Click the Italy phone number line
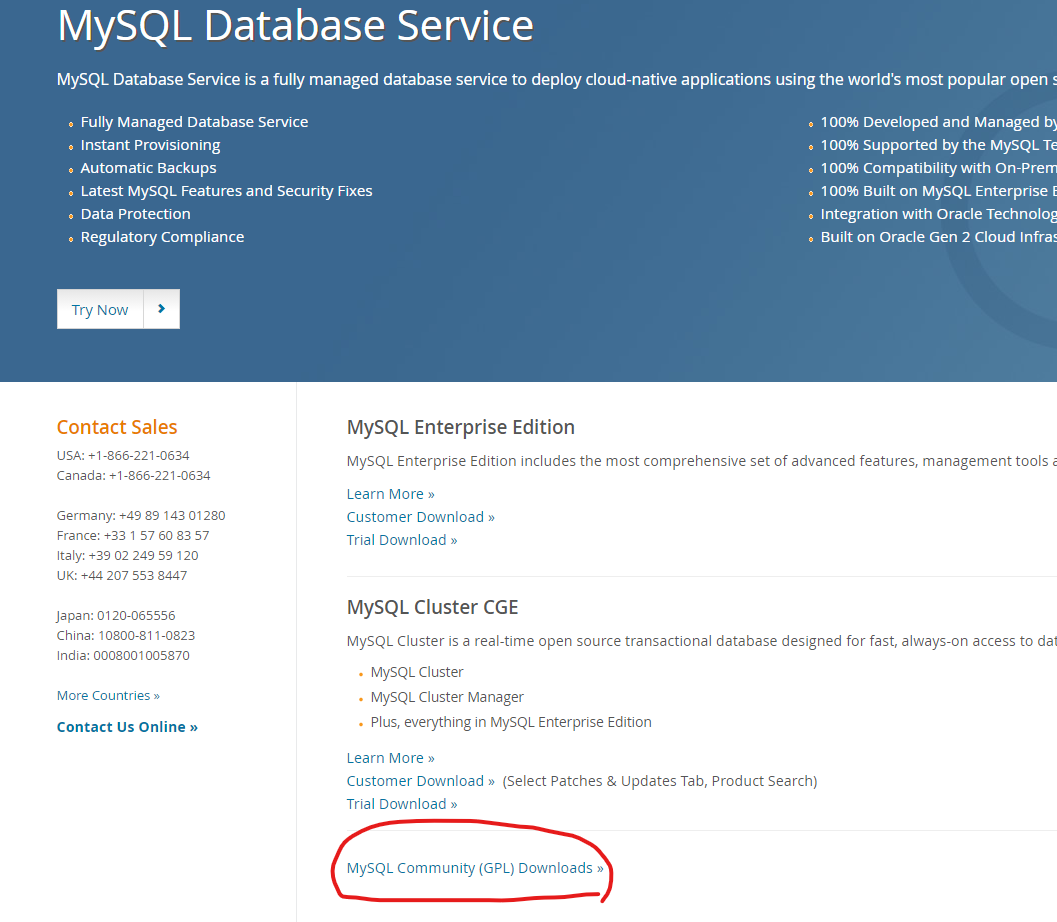The width and height of the screenshot is (1057, 922). coord(127,555)
